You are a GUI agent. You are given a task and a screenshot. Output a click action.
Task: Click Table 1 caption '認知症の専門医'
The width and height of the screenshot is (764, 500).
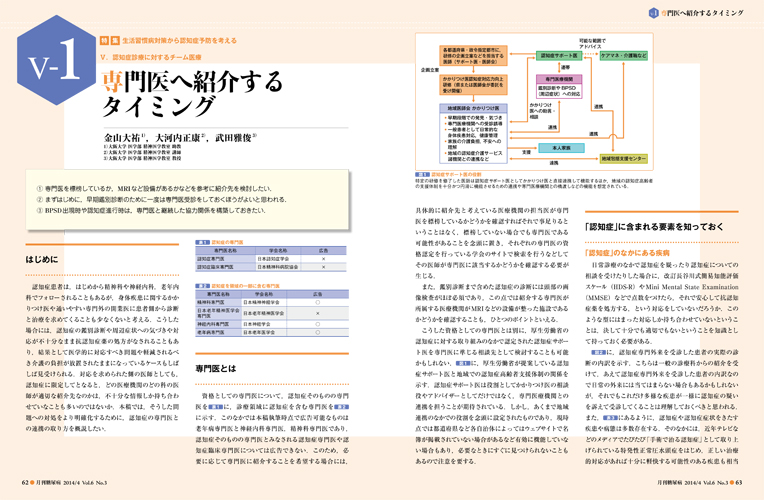tap(227, 242)
